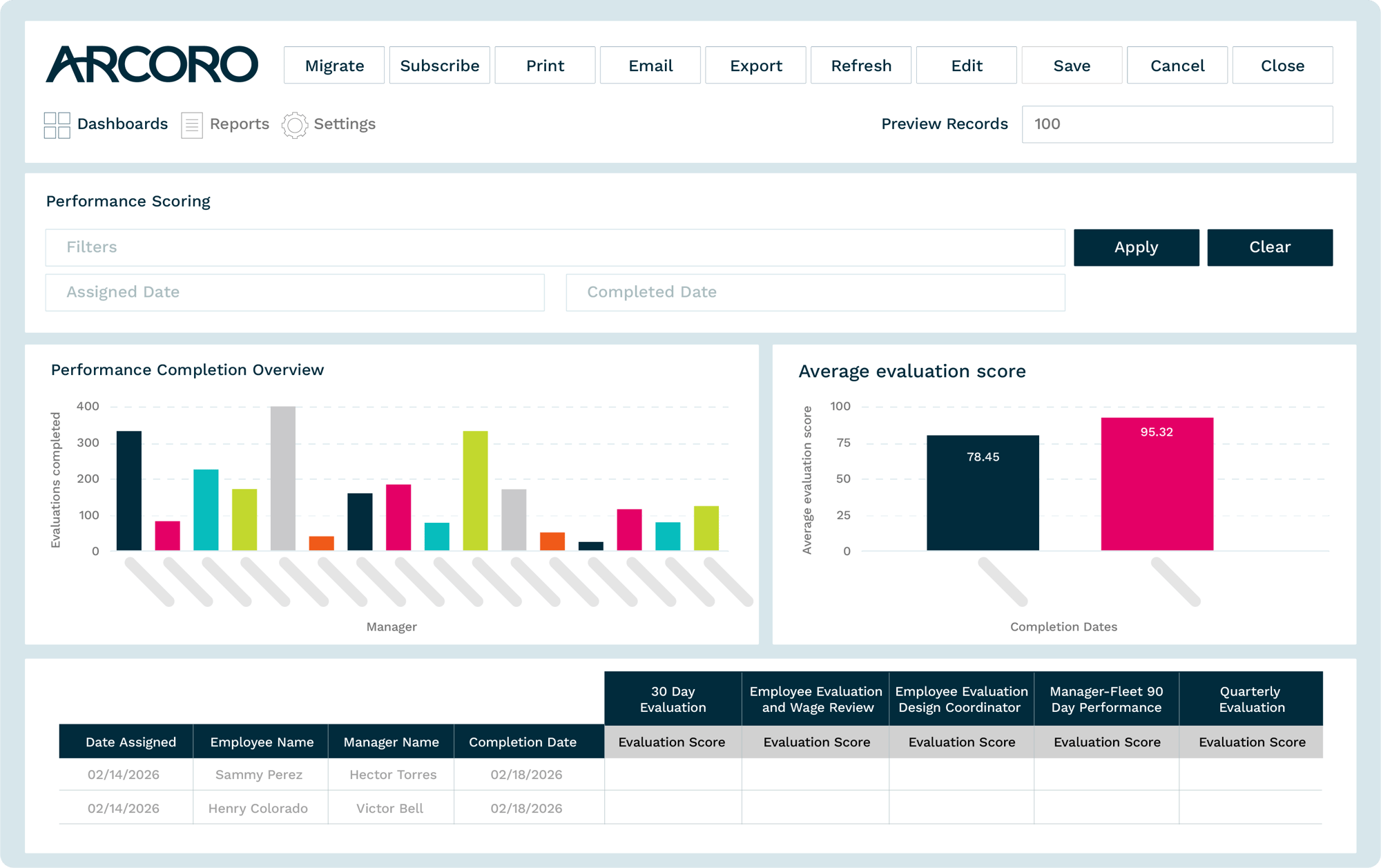
Task: Open the Assigned Date picker field
Action: [x=295, y=292]
